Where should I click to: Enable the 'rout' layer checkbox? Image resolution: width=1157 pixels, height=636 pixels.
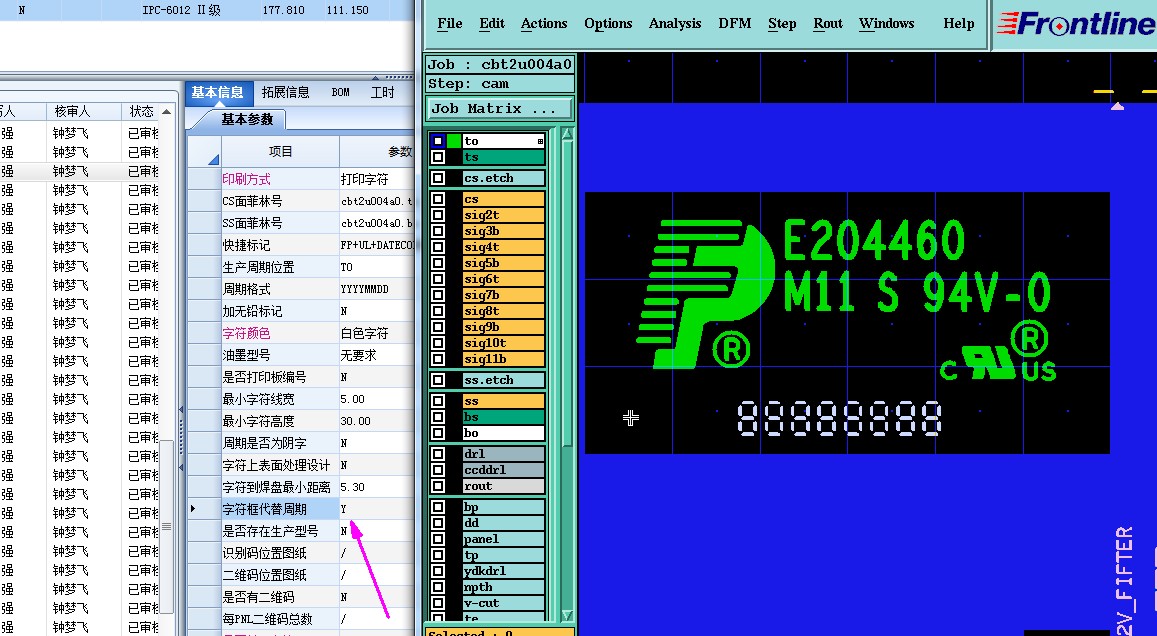click(x=438, y=486)
